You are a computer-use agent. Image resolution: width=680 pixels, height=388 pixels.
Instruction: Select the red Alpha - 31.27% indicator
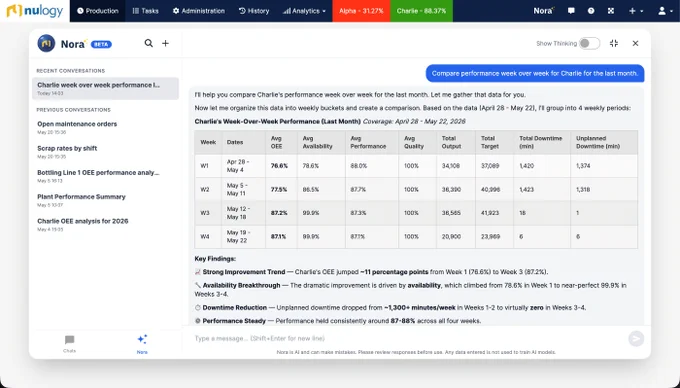361,11
